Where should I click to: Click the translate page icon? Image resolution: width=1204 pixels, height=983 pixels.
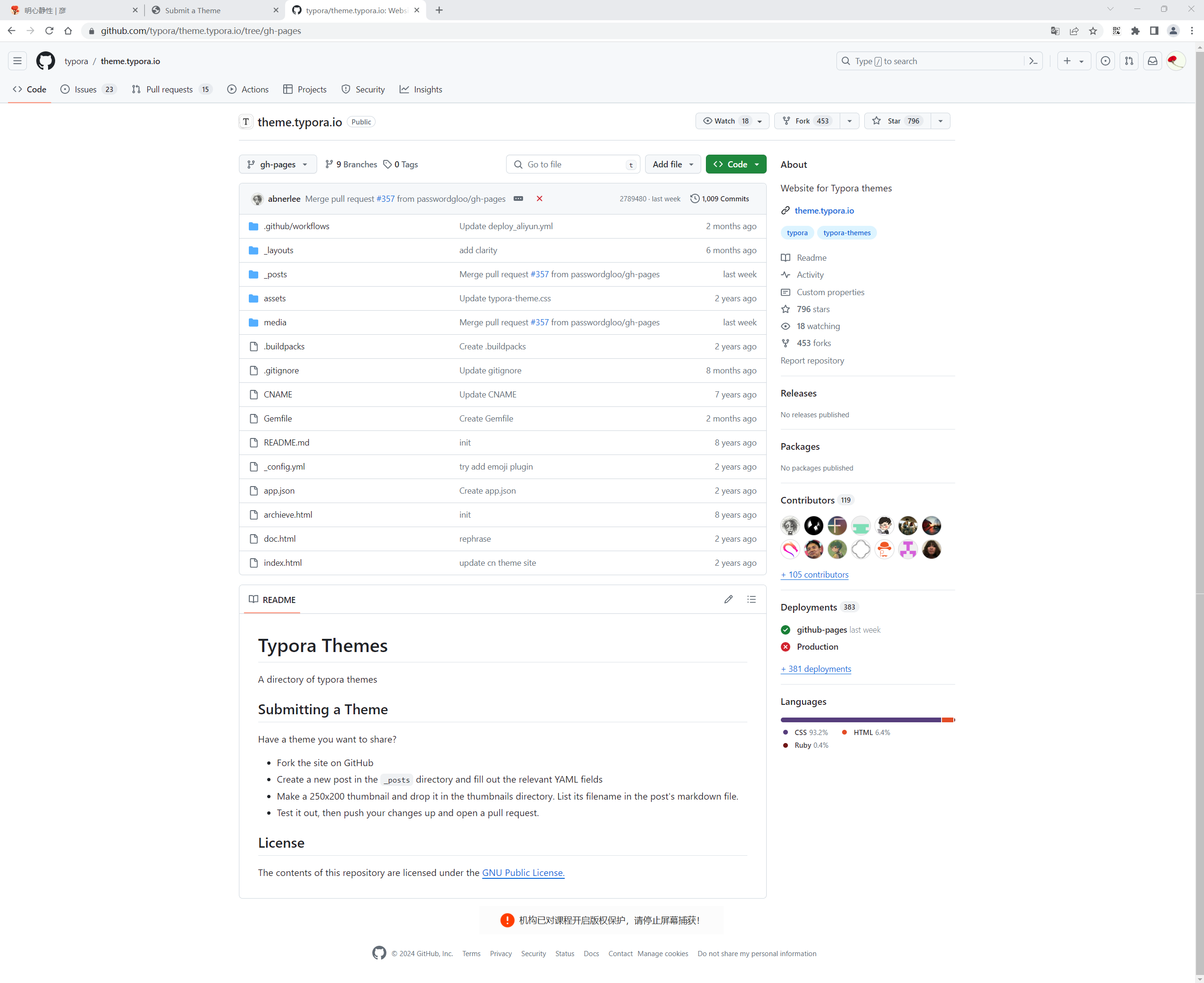[1055, 31]
